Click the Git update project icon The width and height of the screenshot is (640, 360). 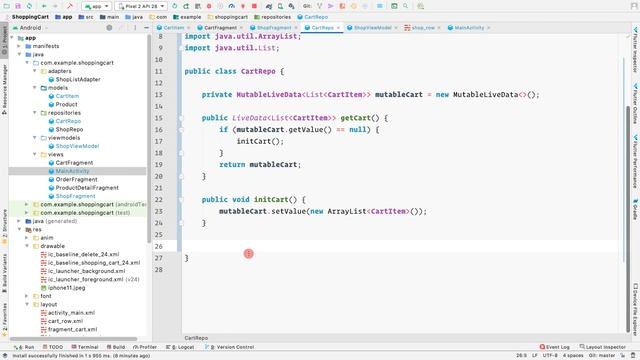coord(320,6)
